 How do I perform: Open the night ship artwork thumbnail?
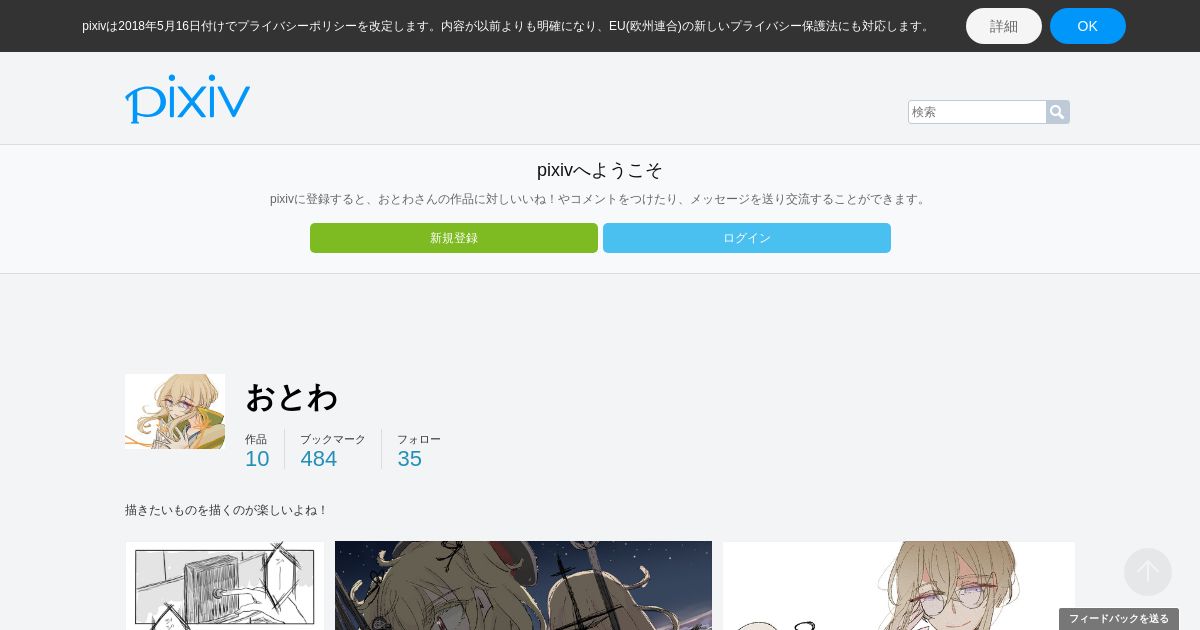tap(523, 586)
